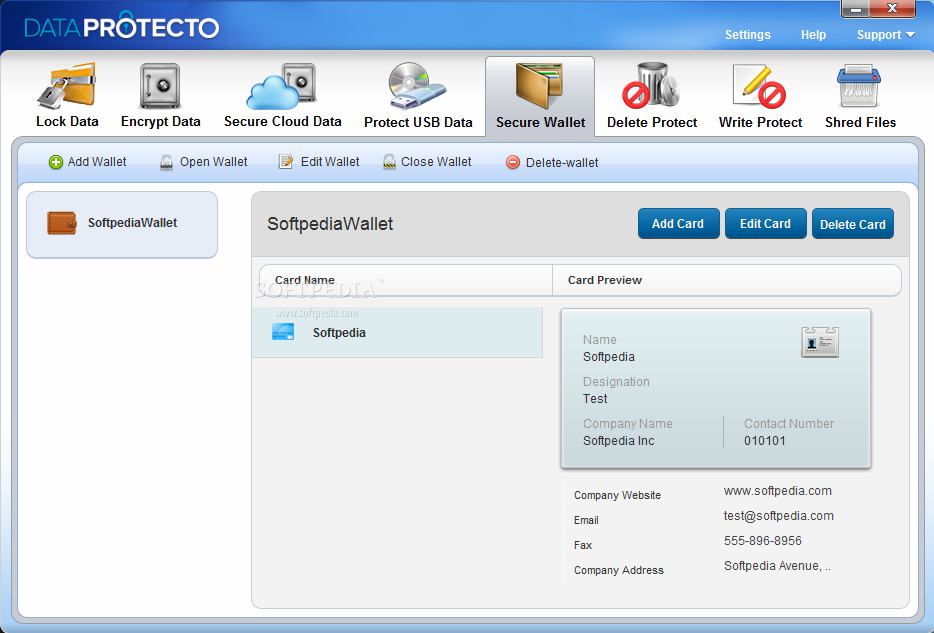Click the www.softpedia.com website value

[x=777, y=491]
